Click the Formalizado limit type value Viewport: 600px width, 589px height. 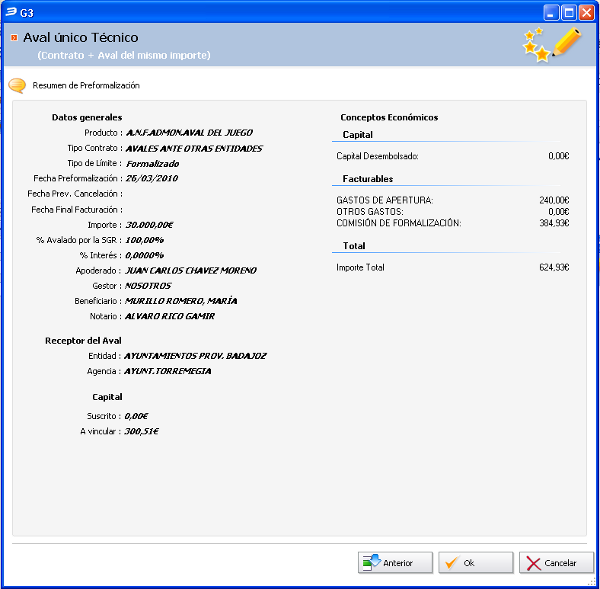click(x=152, y=164)
